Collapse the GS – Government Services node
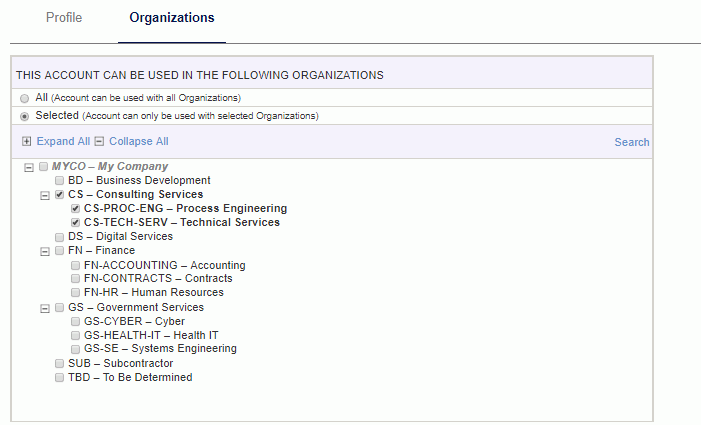The image size is (701, 425). [x=44, y=308]
